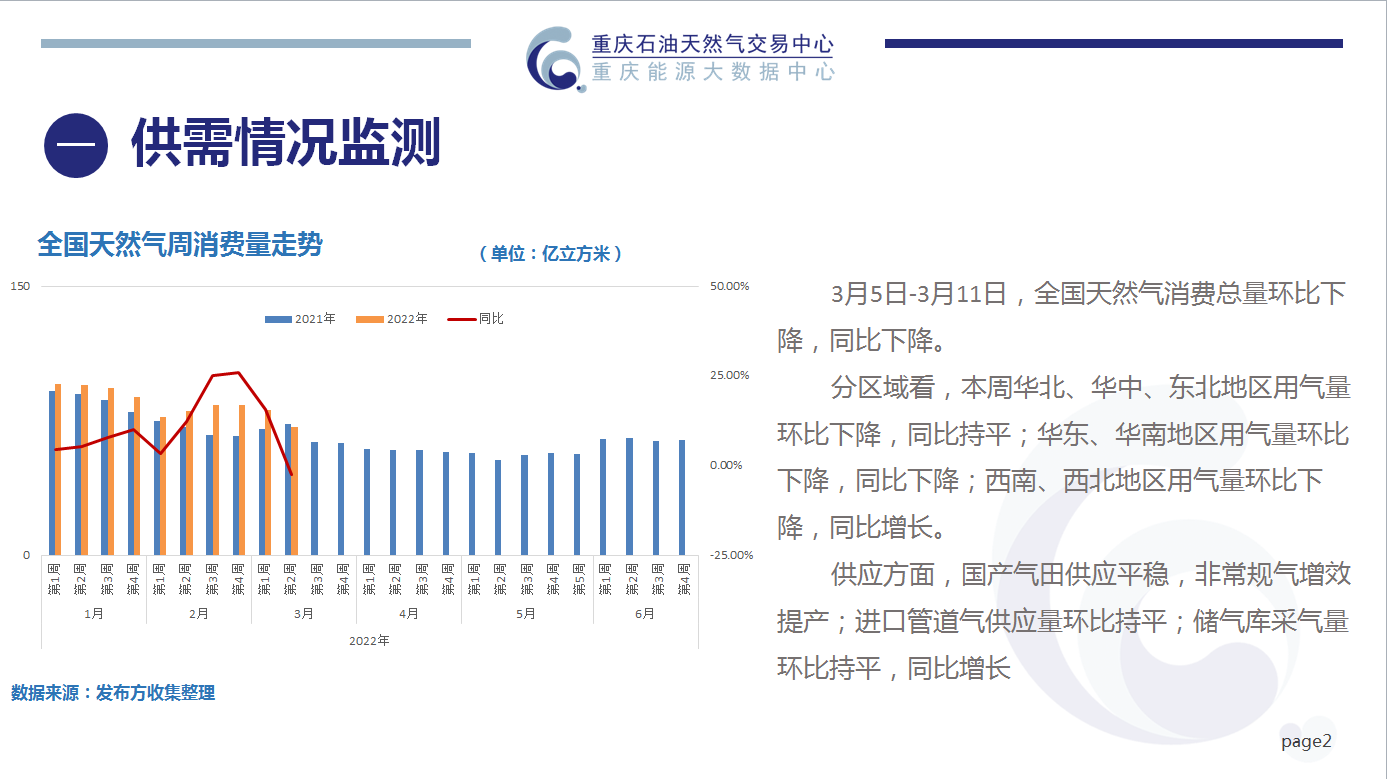The width and height of the screenshot is (1387, 779).
Task: Click the orange bar for January 第1周
Action: [58, 470]
